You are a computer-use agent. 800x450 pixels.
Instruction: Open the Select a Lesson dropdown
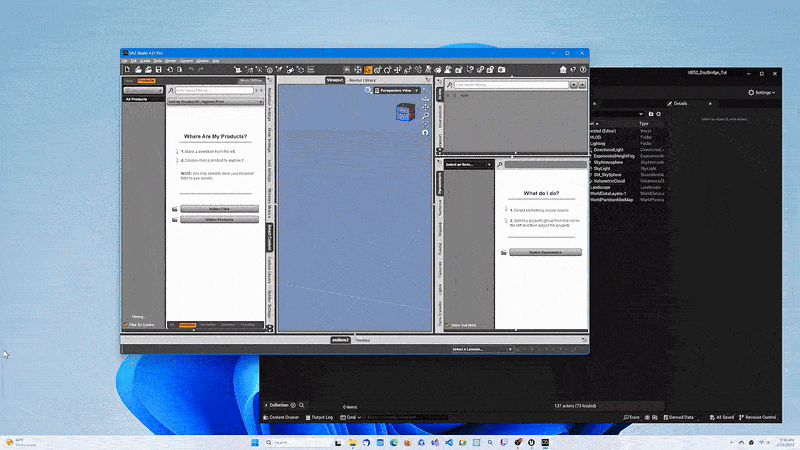[482, 349]
